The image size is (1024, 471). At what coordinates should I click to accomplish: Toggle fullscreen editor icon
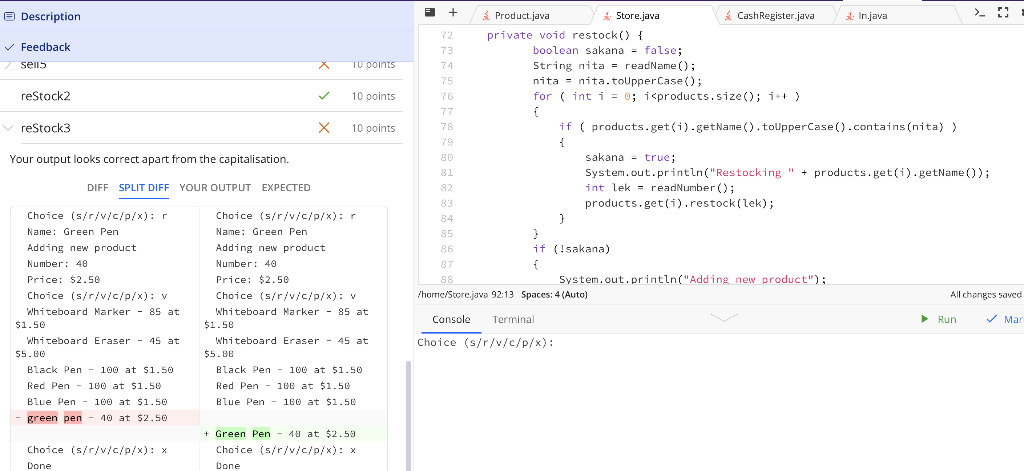pos(1003,12)
